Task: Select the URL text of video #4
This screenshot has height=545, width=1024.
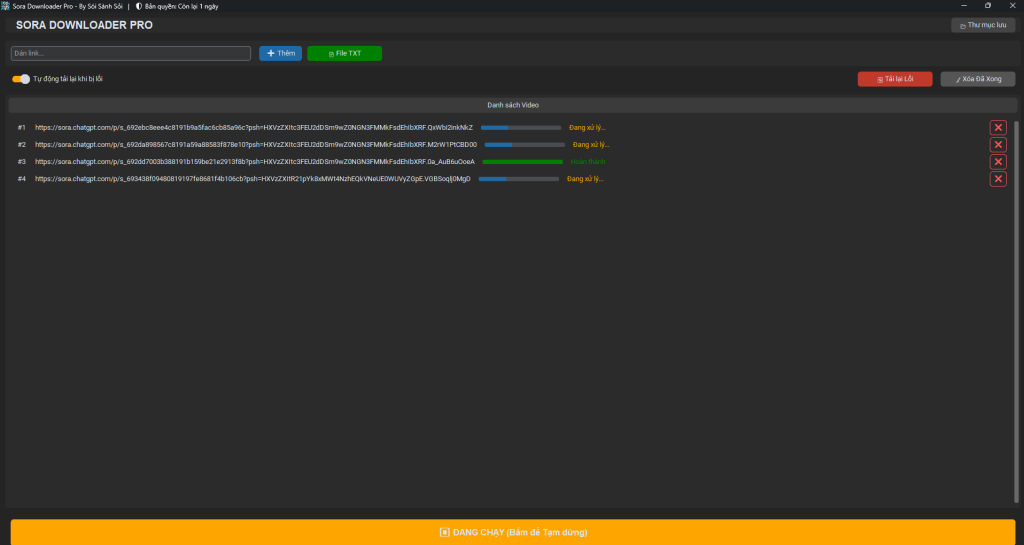Action: click(253, 179)
